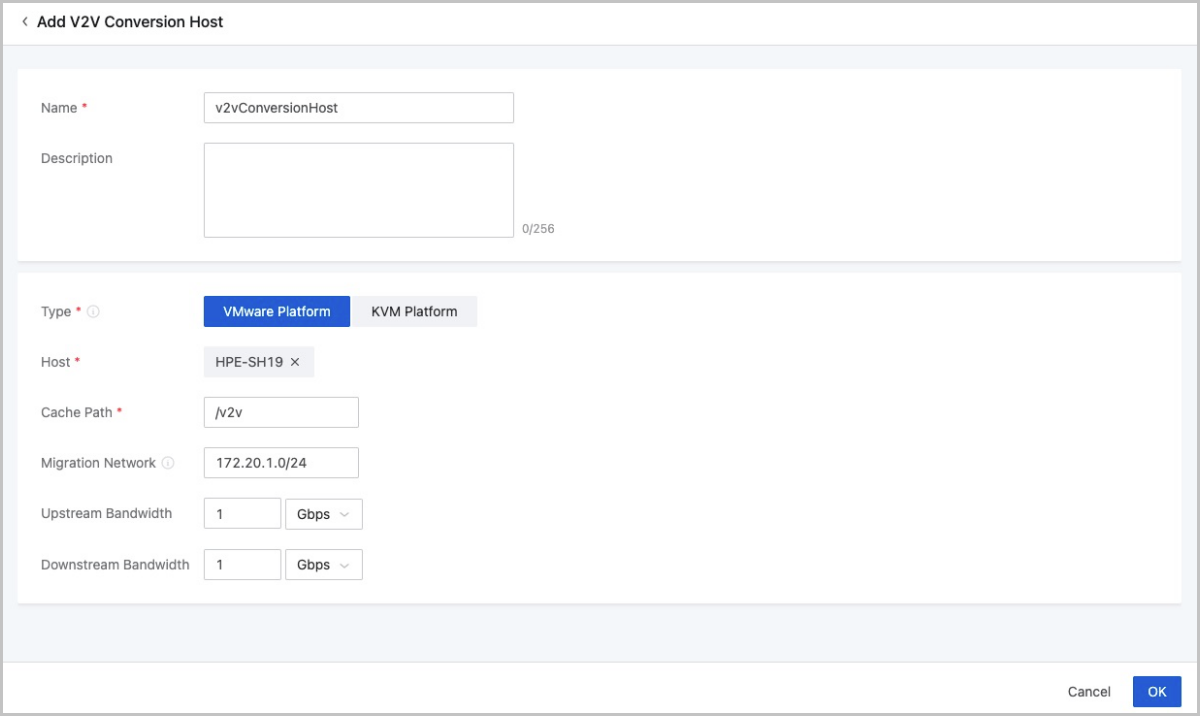Click the Migration Network input field
1200x716 pixels.
pos(280,463)
